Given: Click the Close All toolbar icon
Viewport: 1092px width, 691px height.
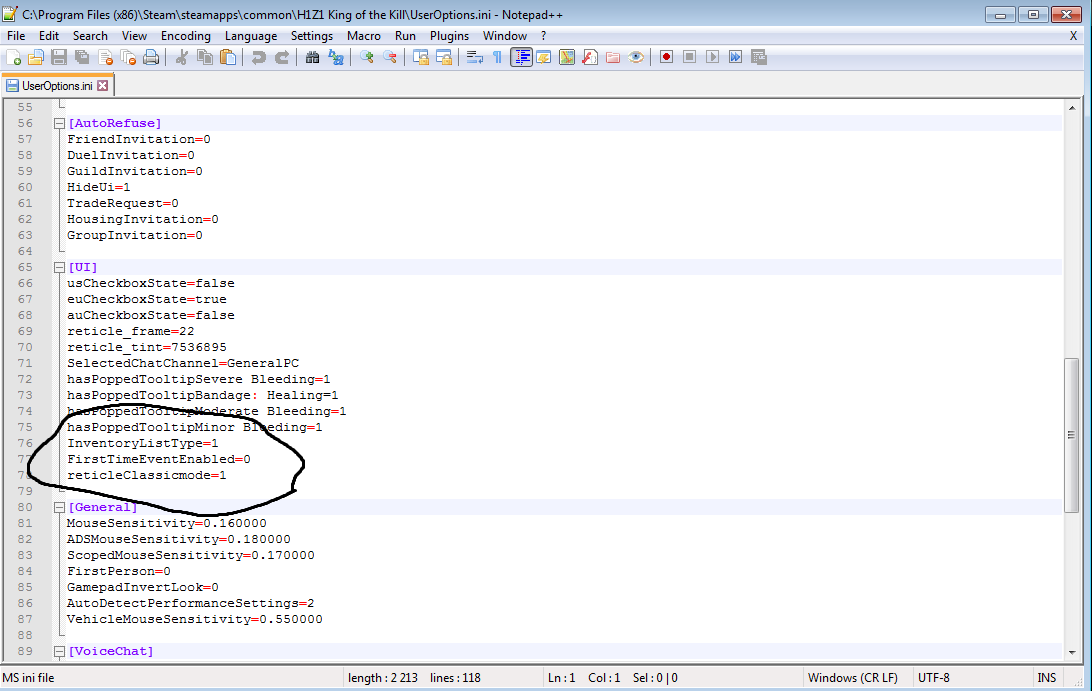Looking at the screenshot, I should (128, 57).
